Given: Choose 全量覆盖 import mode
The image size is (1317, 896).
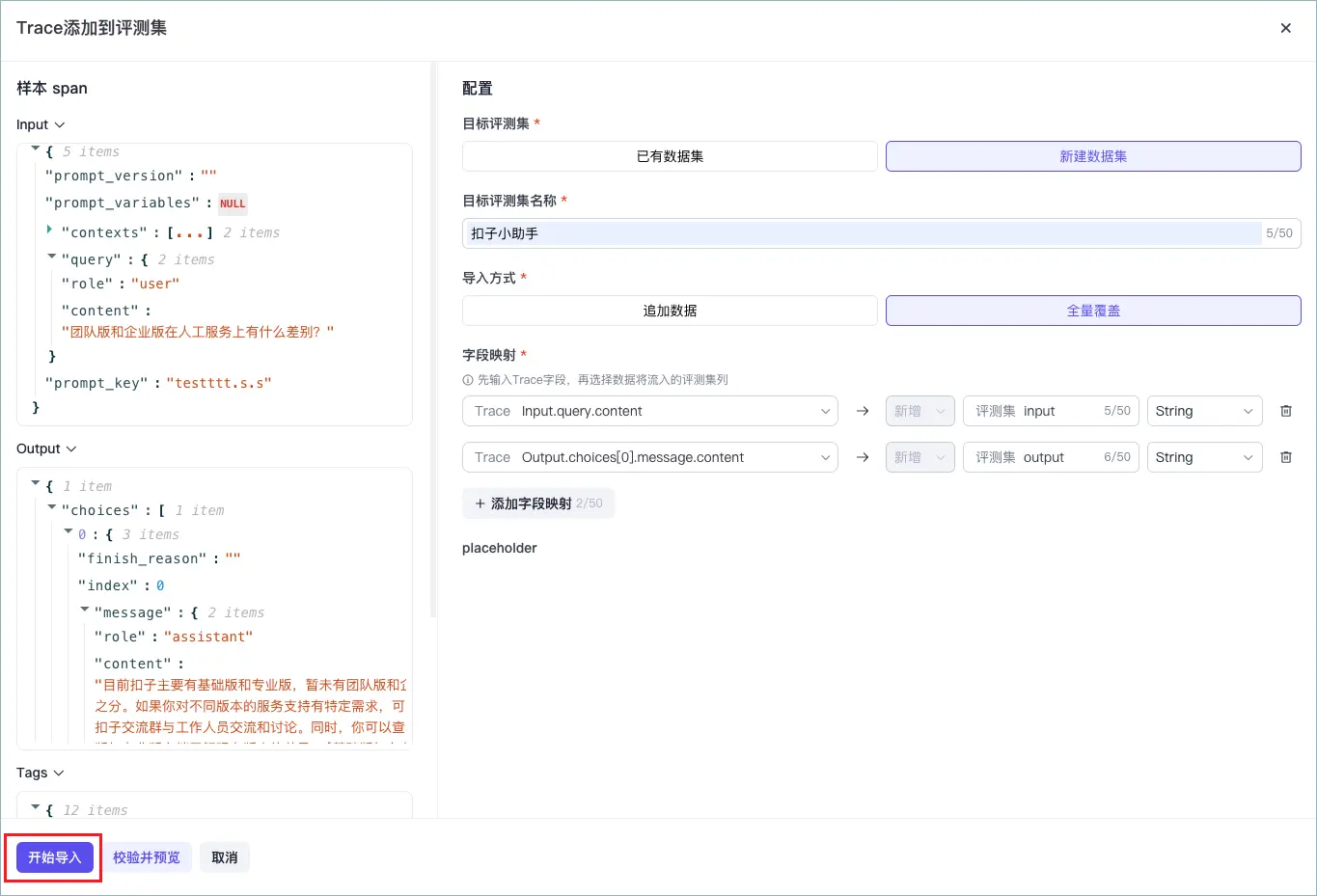Looking at the screenshot, I should click(x=1093, y=311).
